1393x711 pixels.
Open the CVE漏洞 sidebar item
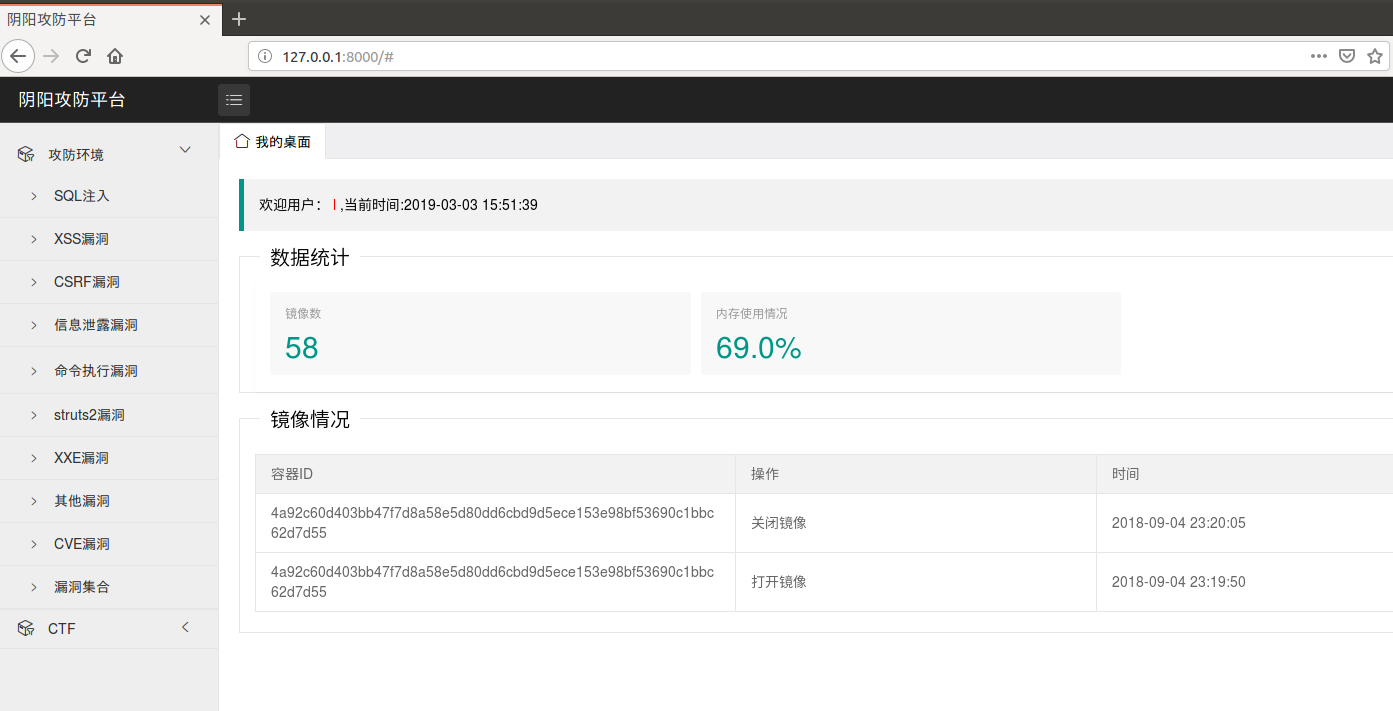pyautogui.click(x=81, y=544)
